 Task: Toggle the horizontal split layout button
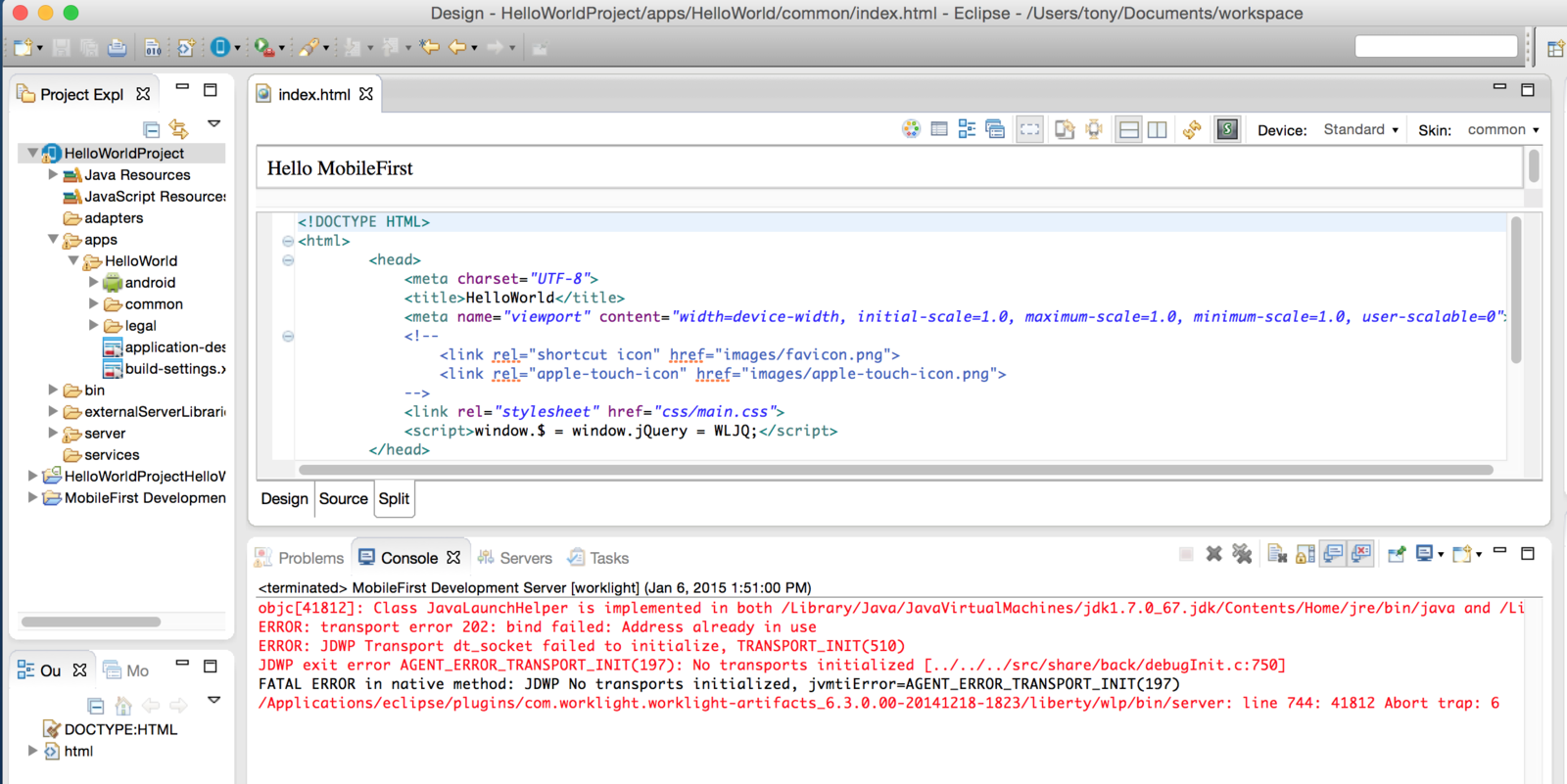click(1128, 129)
